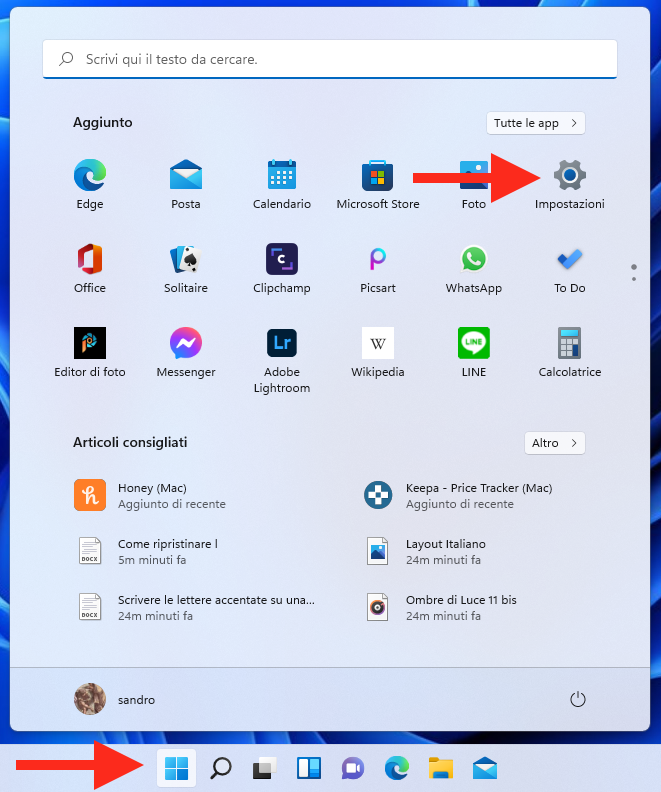This screenshot has width=661, height=792.
Task: Open the sandro user account menu
Action: coord(115,699)
